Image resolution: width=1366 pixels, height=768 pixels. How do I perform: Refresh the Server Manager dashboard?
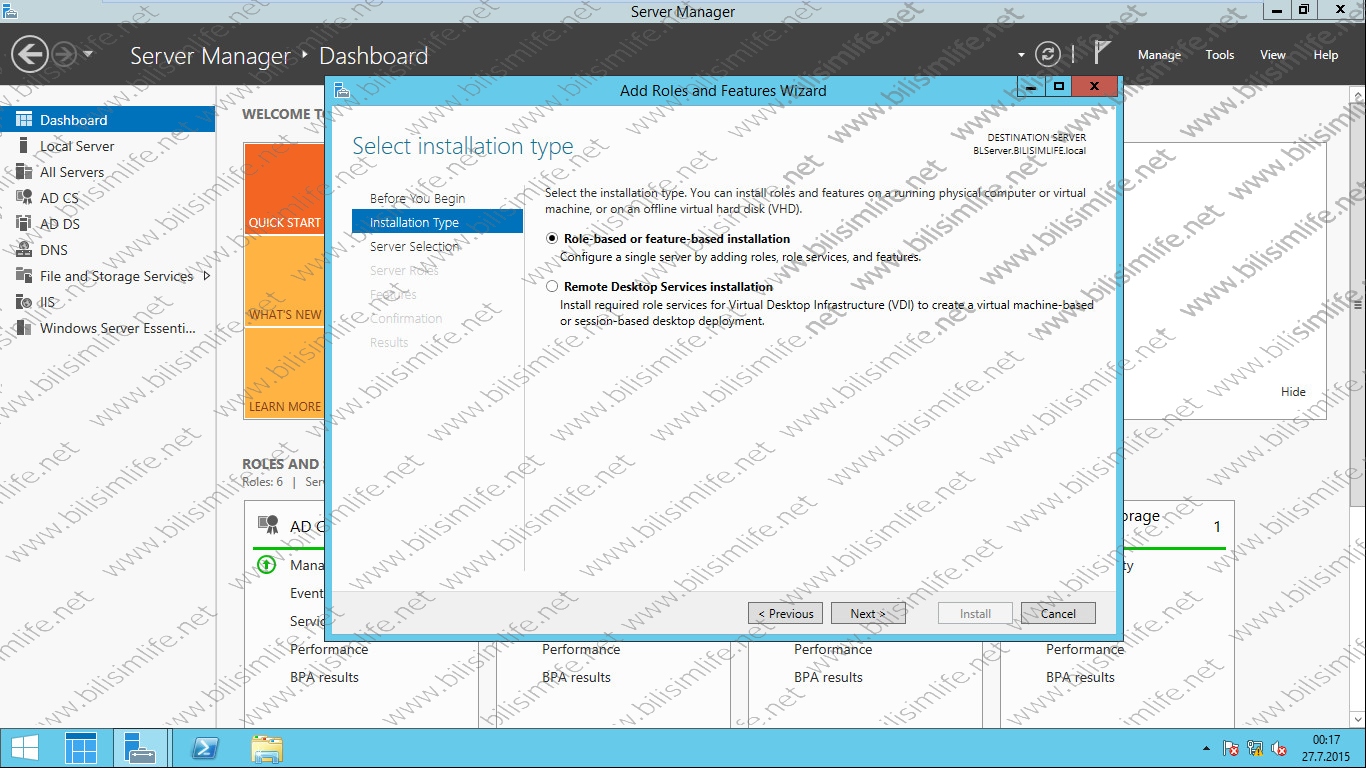[1047, 54]
